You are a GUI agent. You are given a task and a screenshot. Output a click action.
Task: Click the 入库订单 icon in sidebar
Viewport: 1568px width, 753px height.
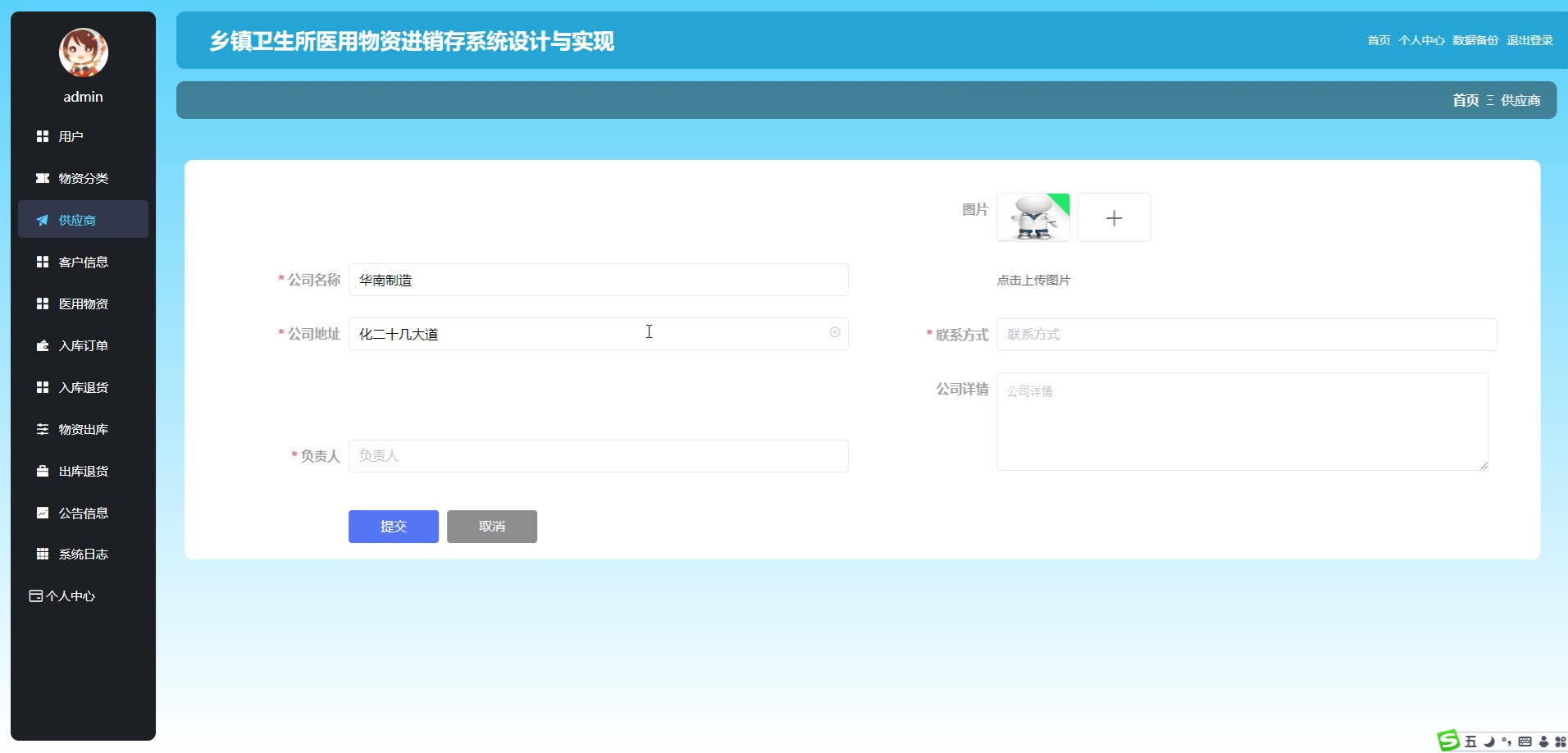[x=43, y=345]
